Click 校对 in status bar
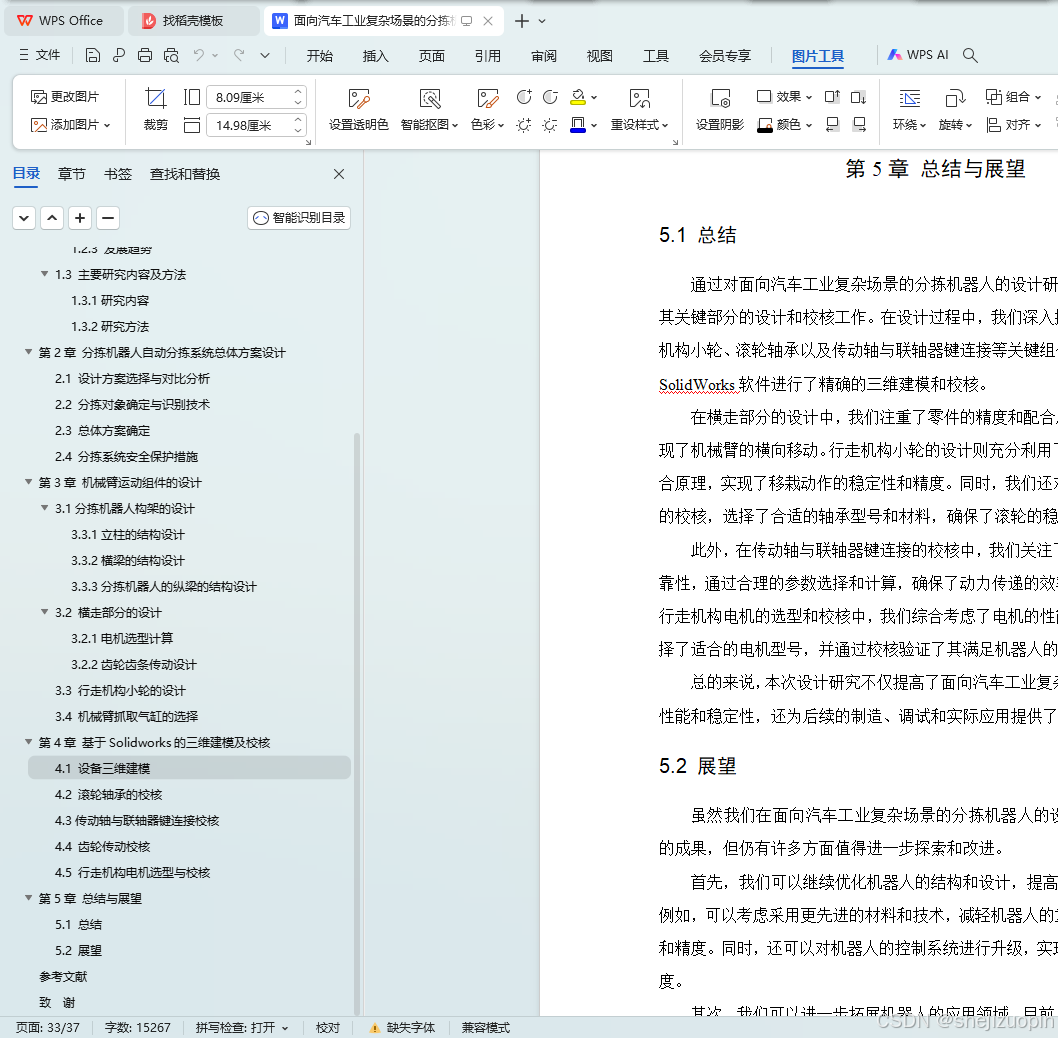Image resolution: width=1058 pixels, height=1038 pixels. coord(328,1028)
